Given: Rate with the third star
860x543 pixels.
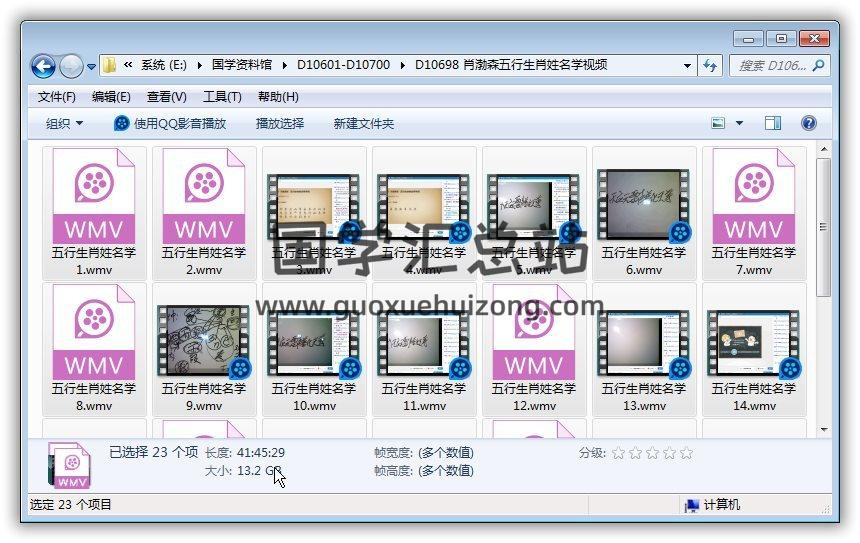Looking at the screenshot, I should pyautogui.click(x=653, y=453).
